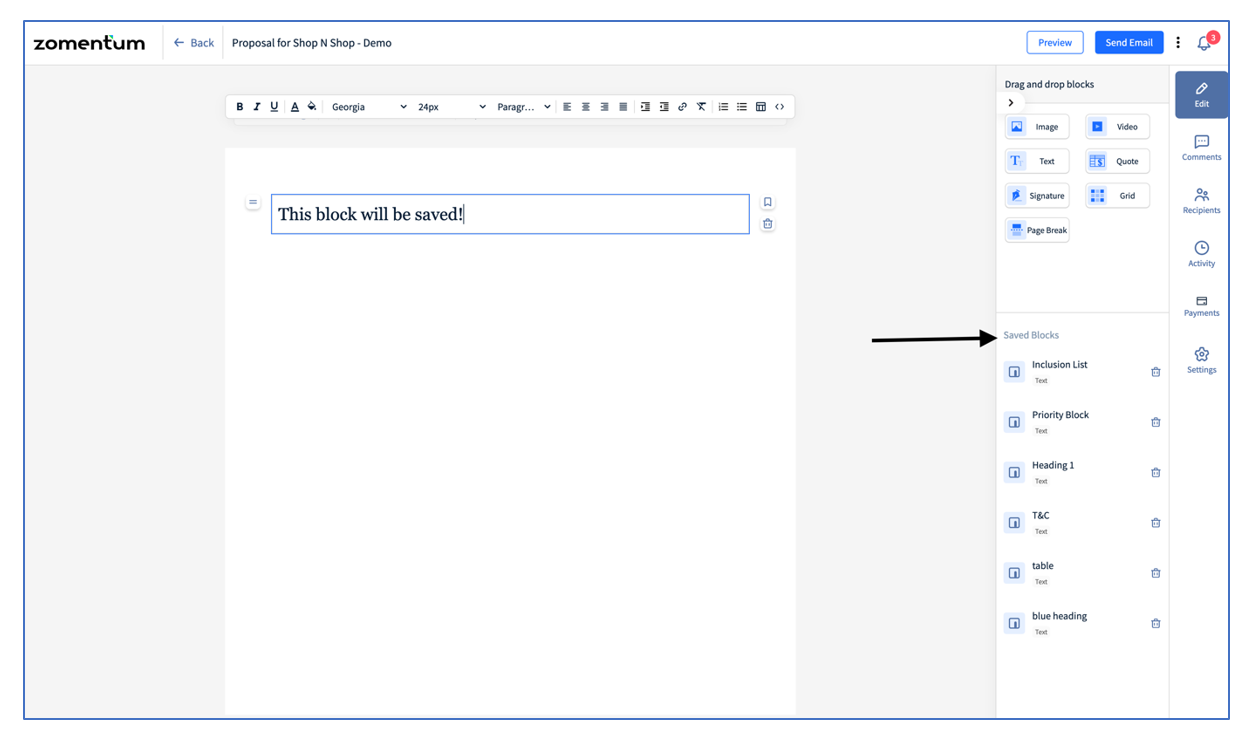Open the text highlight color picker
Viewport: 1257px width, 732px height.
tap(312, 106)
